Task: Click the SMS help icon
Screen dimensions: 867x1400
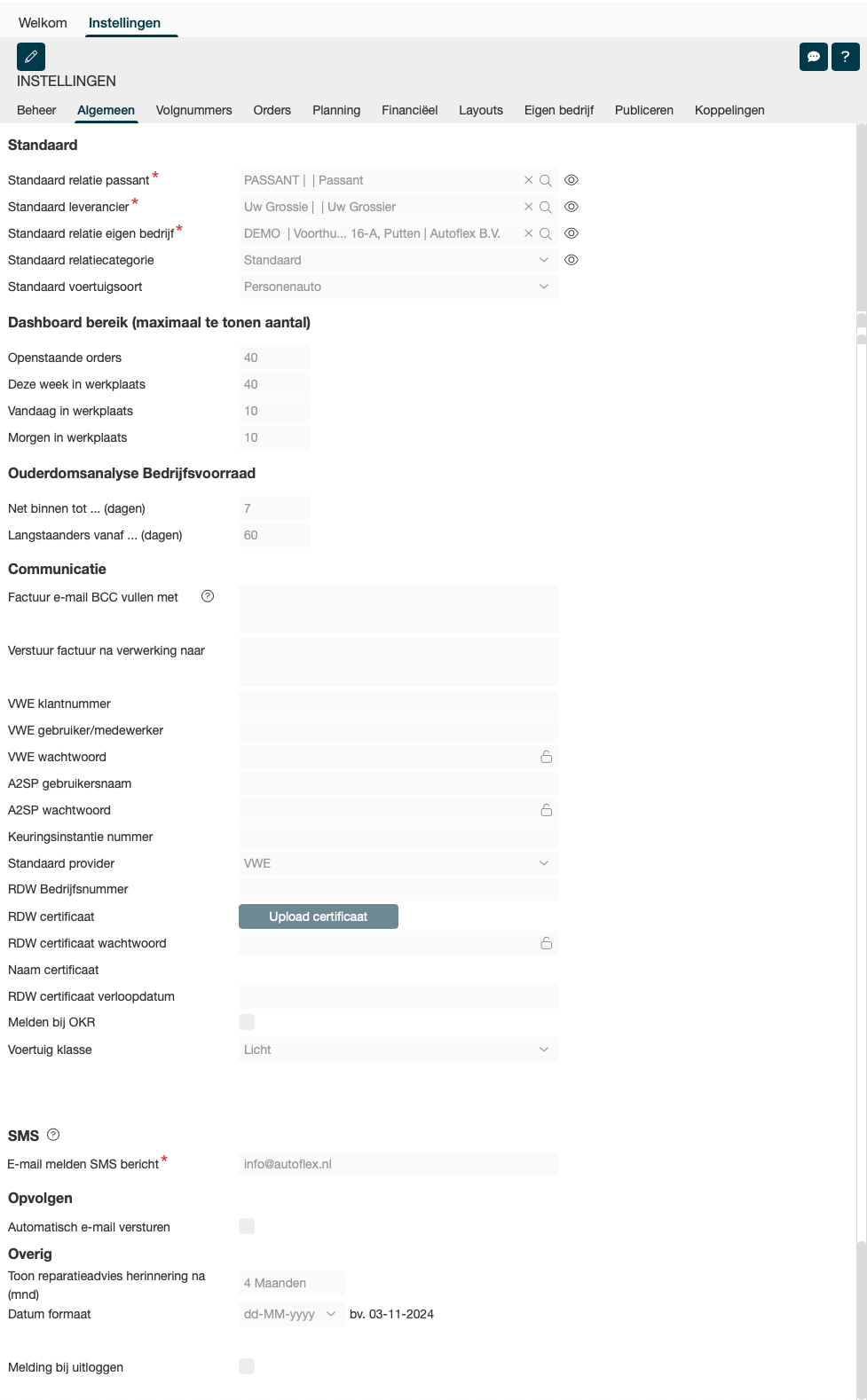Action: click(x=53, y=1135)
